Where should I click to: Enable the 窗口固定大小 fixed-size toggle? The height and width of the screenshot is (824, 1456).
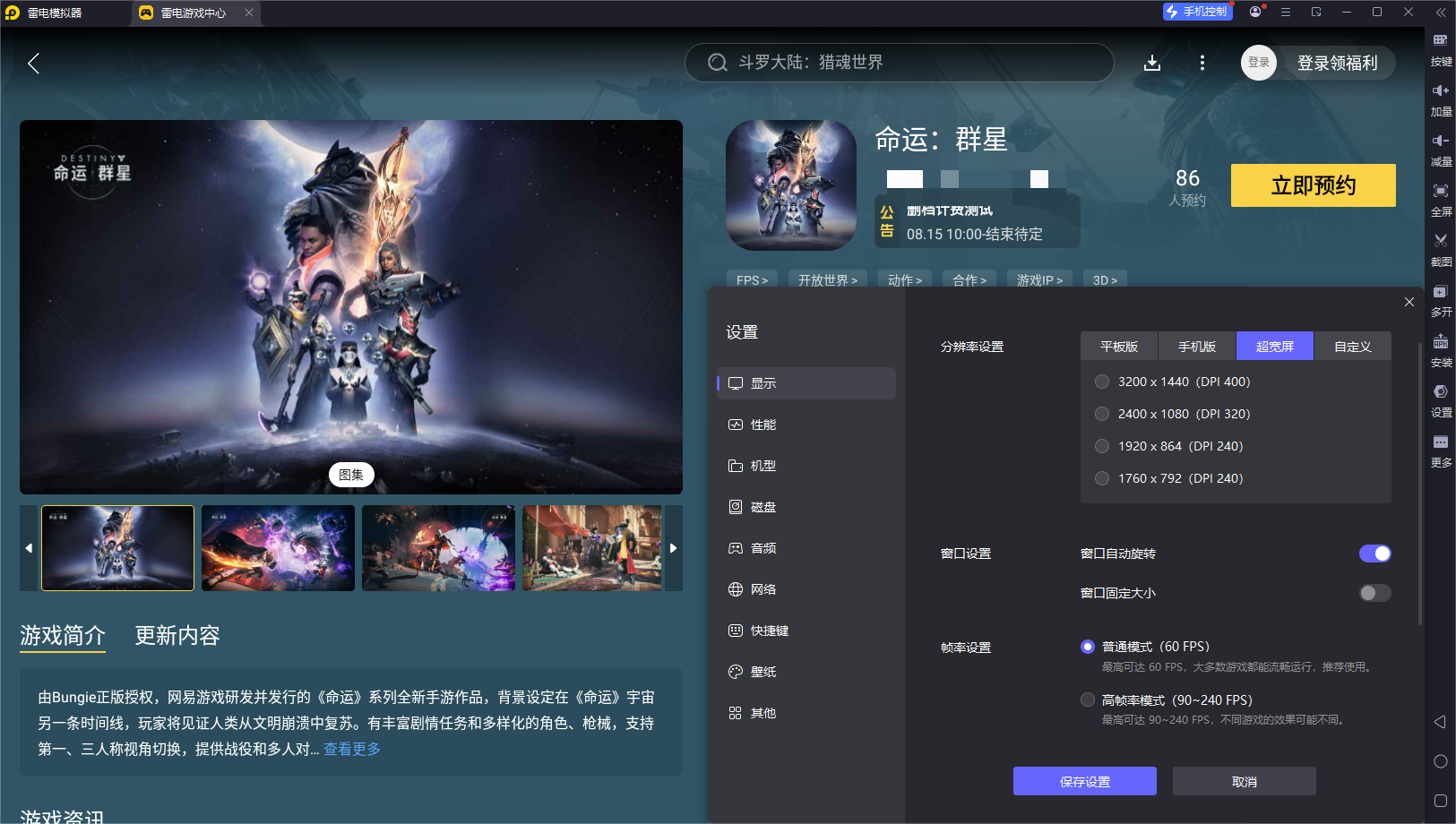[x=1374, y=592]
